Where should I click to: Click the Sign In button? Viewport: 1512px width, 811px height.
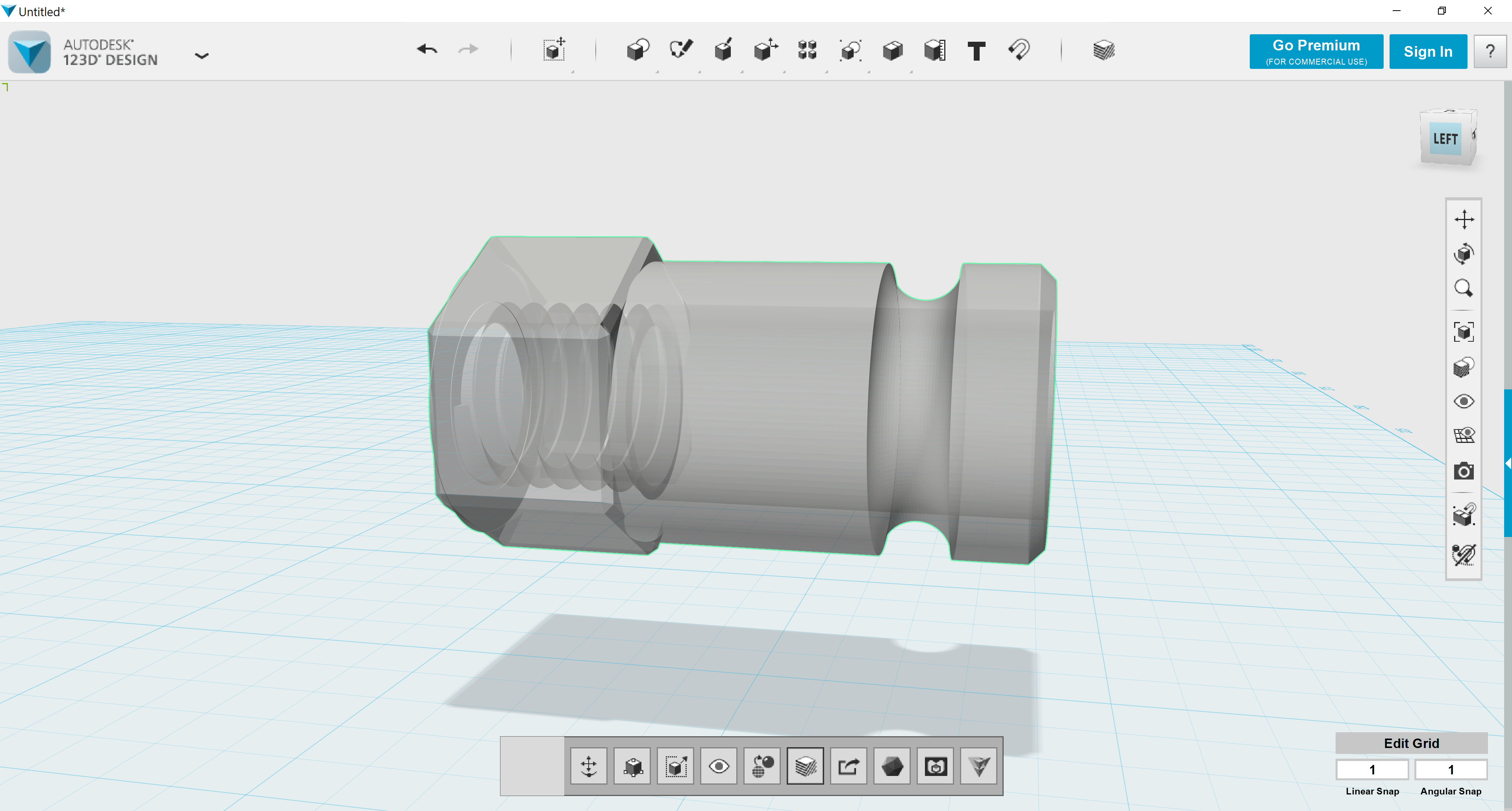tap(1427, 52)
